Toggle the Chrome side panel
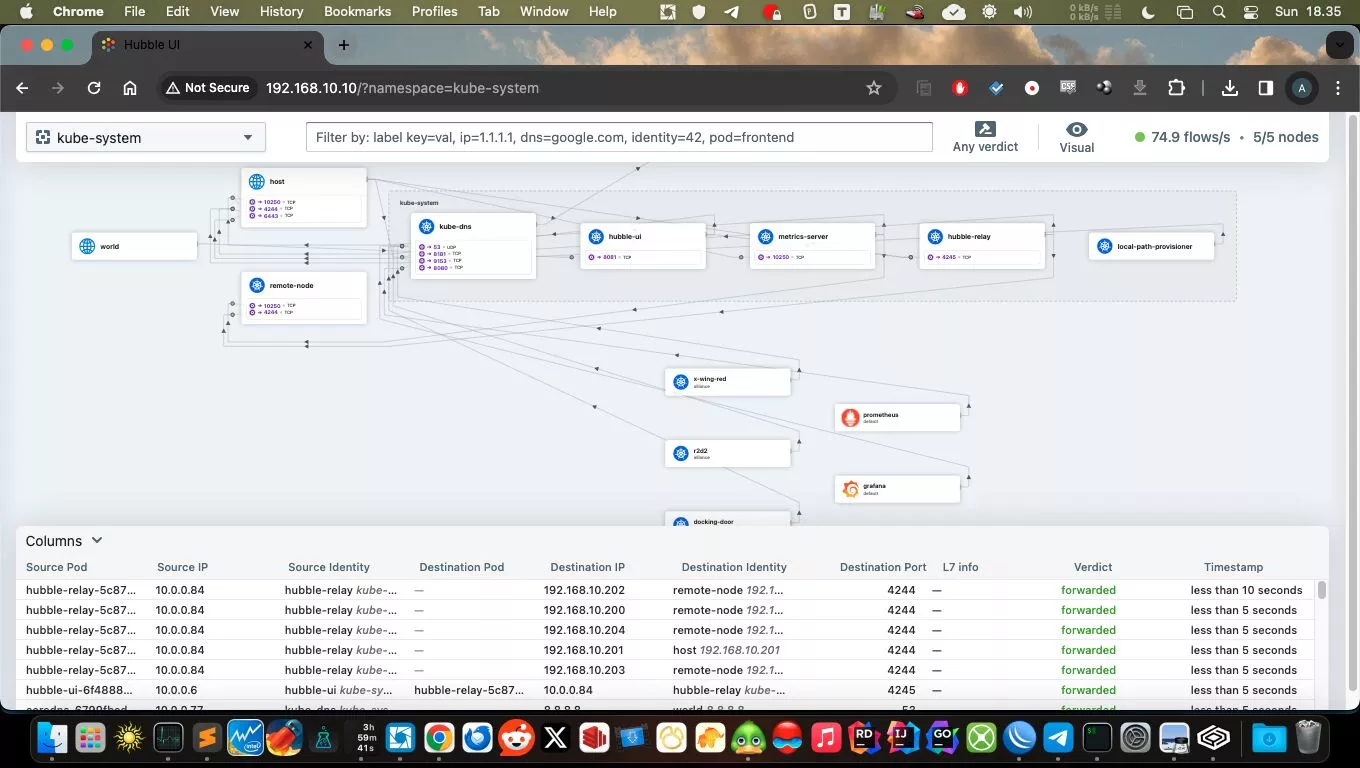The height and width of the screenshot is (768, 1360). (1266, 88)
